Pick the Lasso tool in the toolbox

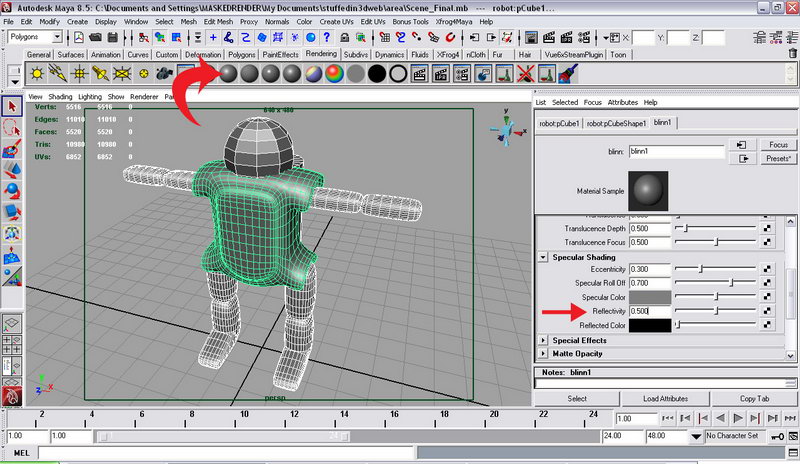pos(12,128)
